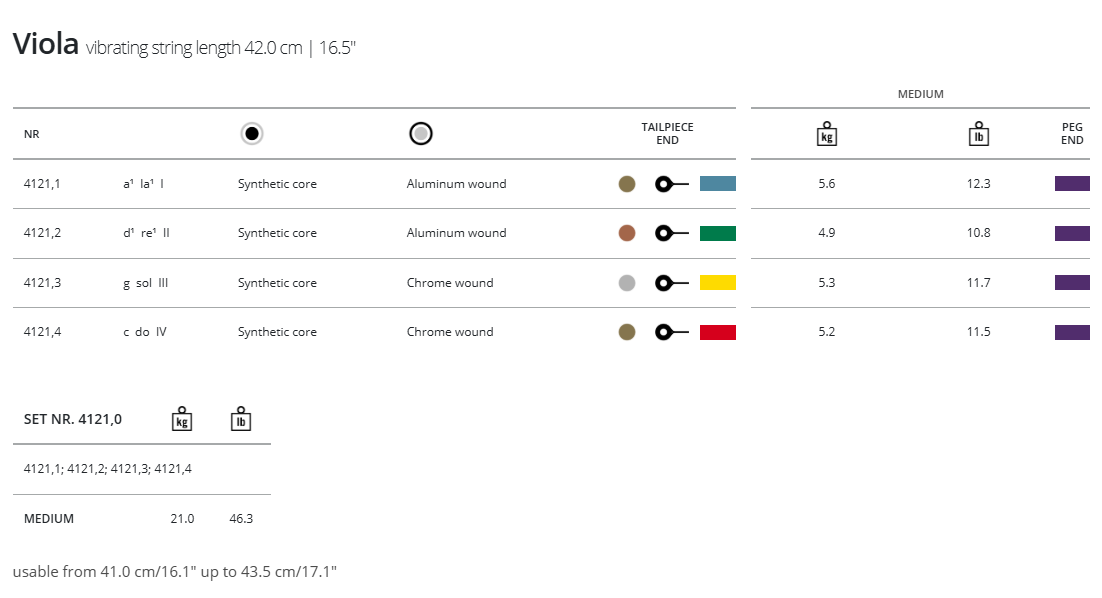Click the string number 4121,1
Viewport: 1102px width, 598px height.
42,184
